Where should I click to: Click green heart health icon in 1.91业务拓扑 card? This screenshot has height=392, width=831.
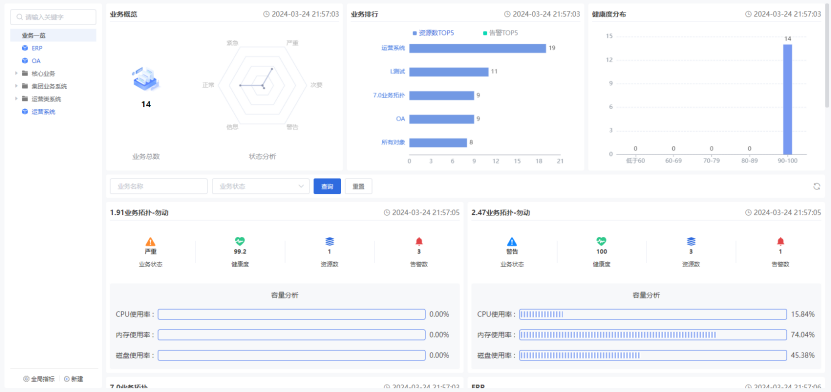coord(240,242)
